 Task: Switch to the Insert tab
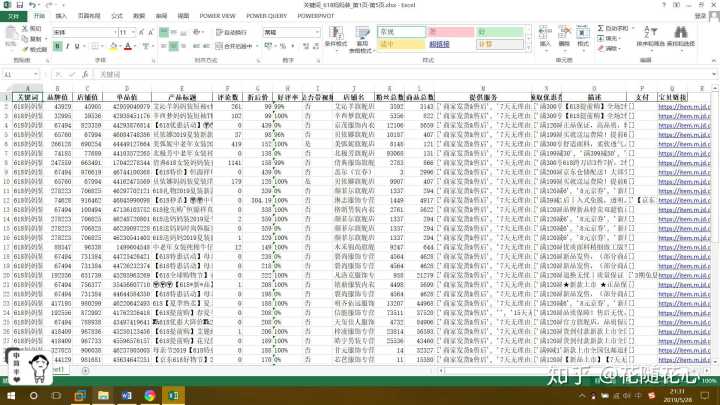(61, 16)
